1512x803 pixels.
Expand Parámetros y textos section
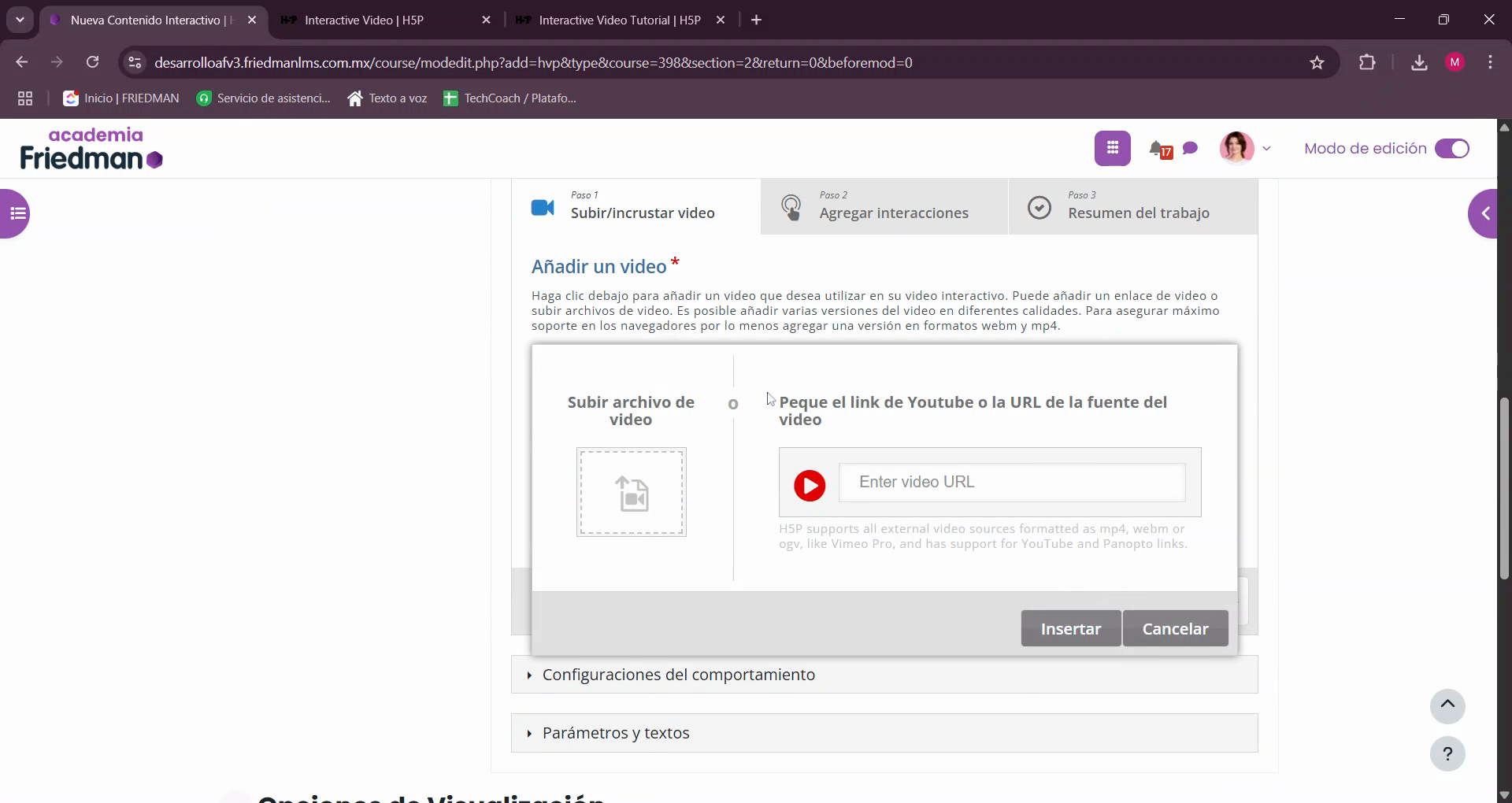(x=884, y=733)
